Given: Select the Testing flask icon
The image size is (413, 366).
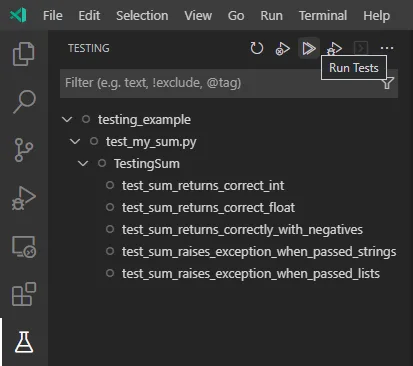Looking at the screenshot, I should [24, 342].
